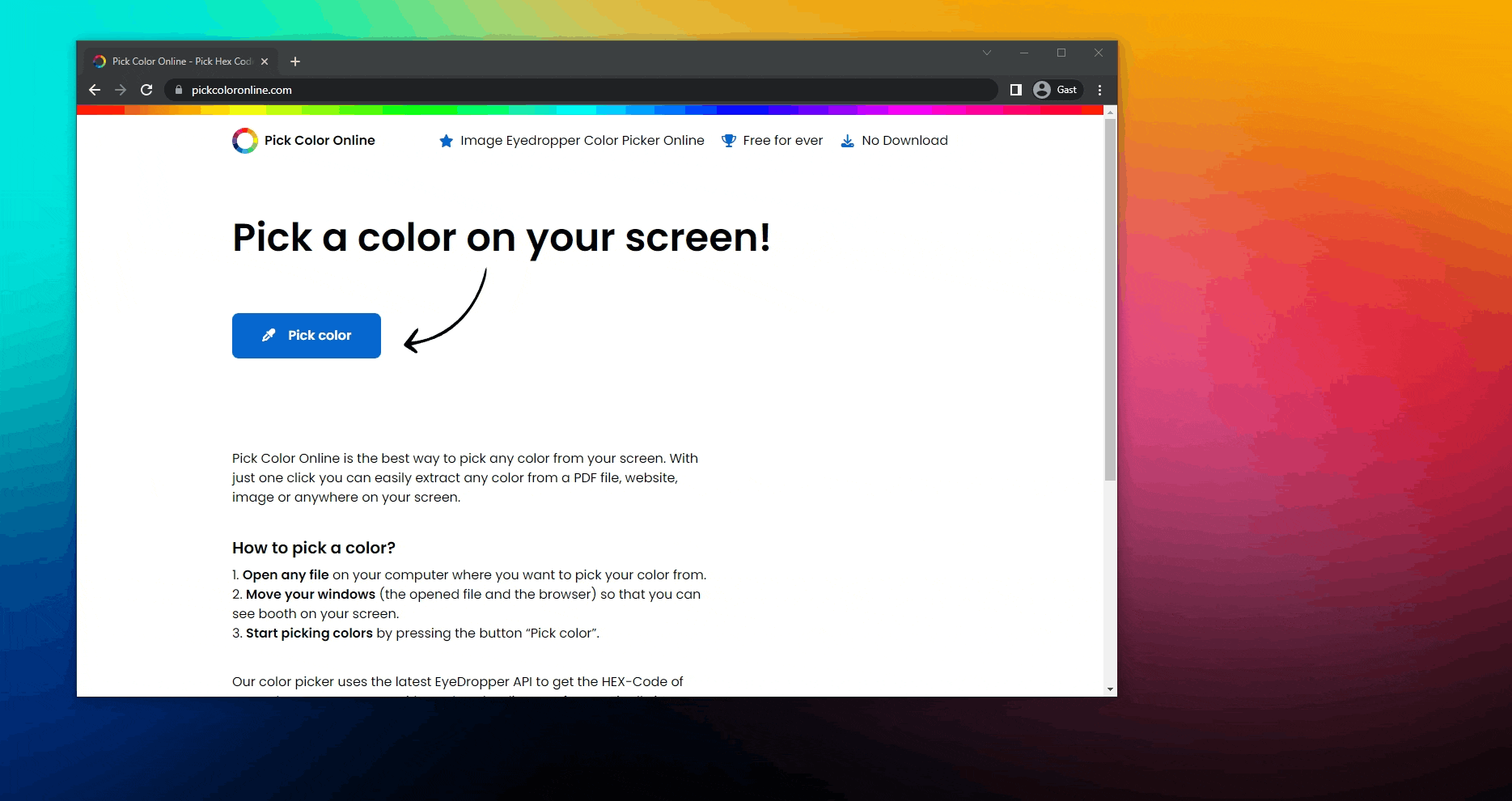This screenshot has height=801, width=1512.
Task: Close the Pick Color Online tab
Action: point(265,61)
